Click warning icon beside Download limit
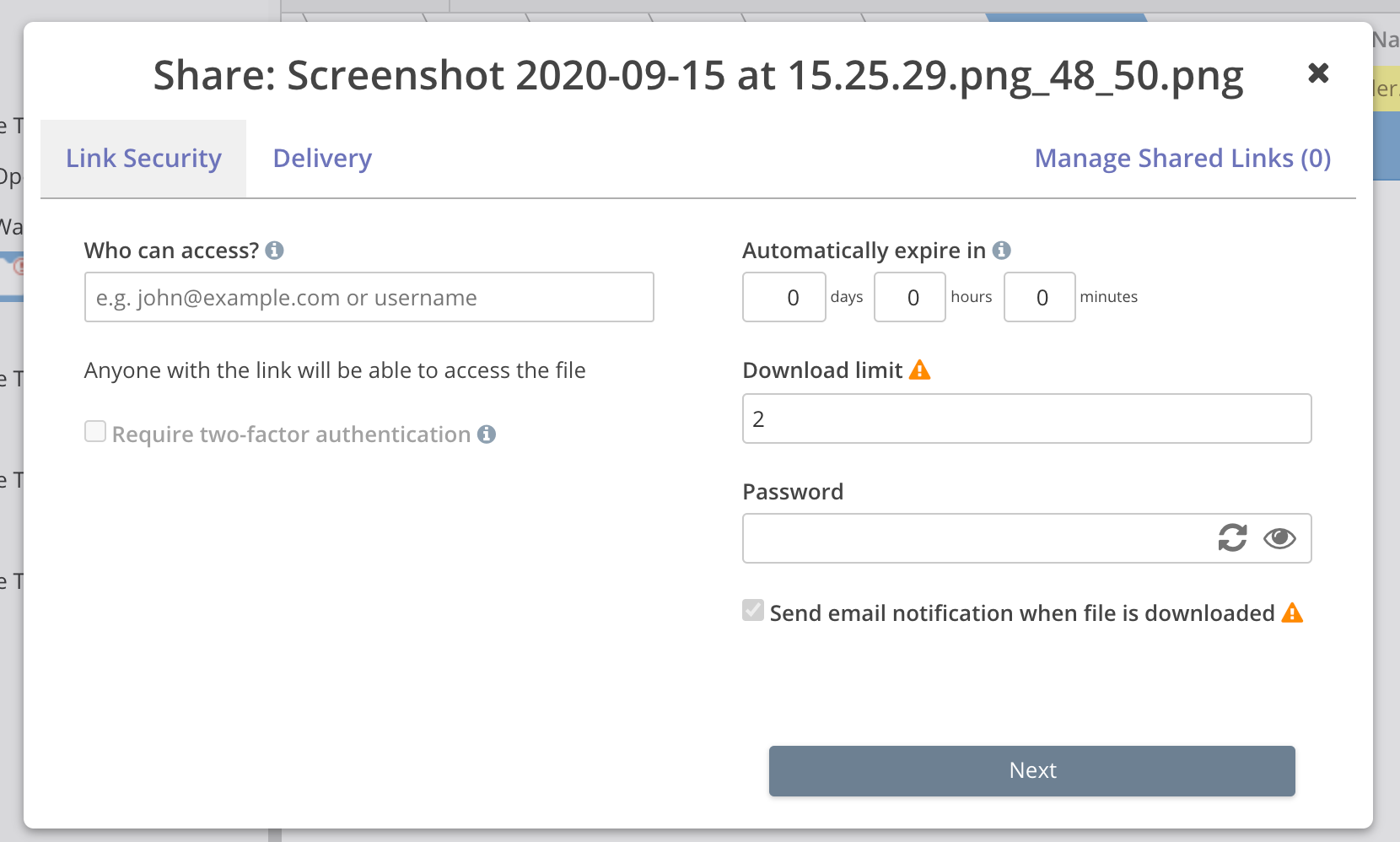1400x842 pixels. pos(919,370)
